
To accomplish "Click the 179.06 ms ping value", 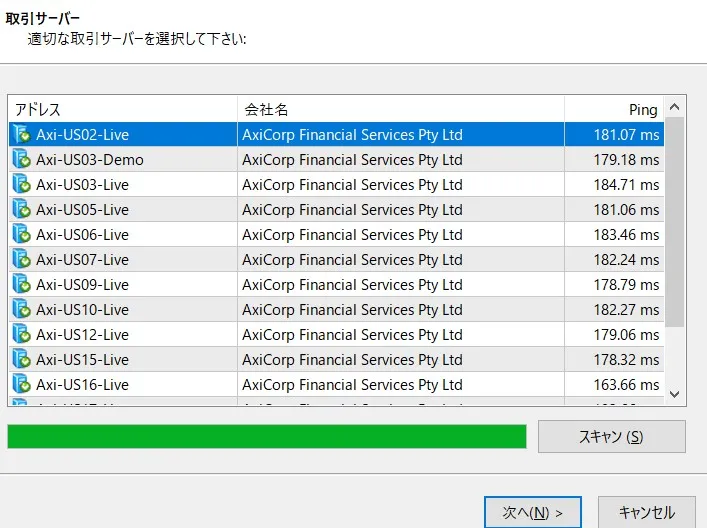I will pos(626,335).
